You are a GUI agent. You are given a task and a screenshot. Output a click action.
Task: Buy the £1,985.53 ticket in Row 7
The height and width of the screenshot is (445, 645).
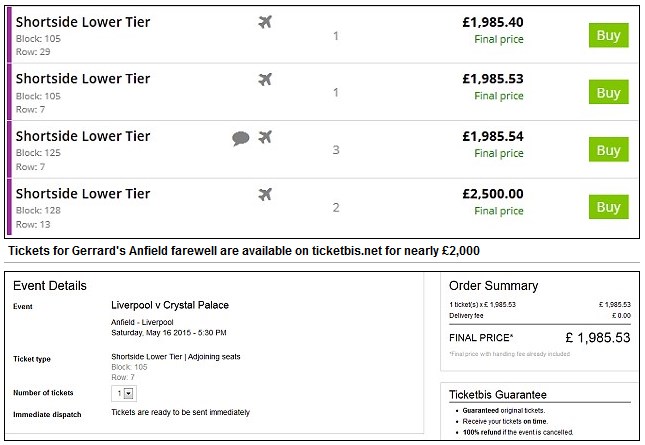608,92
